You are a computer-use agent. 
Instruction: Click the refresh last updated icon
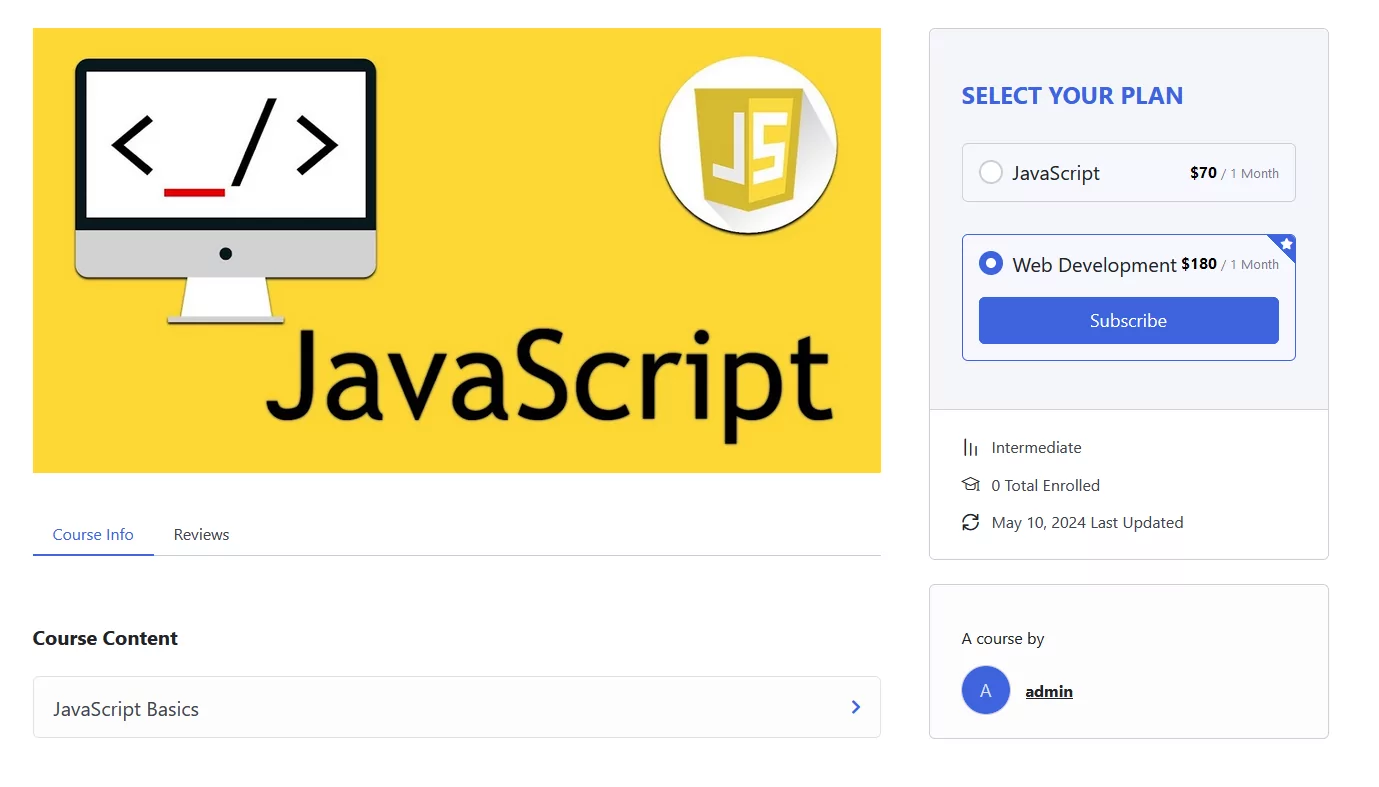[x=970, y=522]
